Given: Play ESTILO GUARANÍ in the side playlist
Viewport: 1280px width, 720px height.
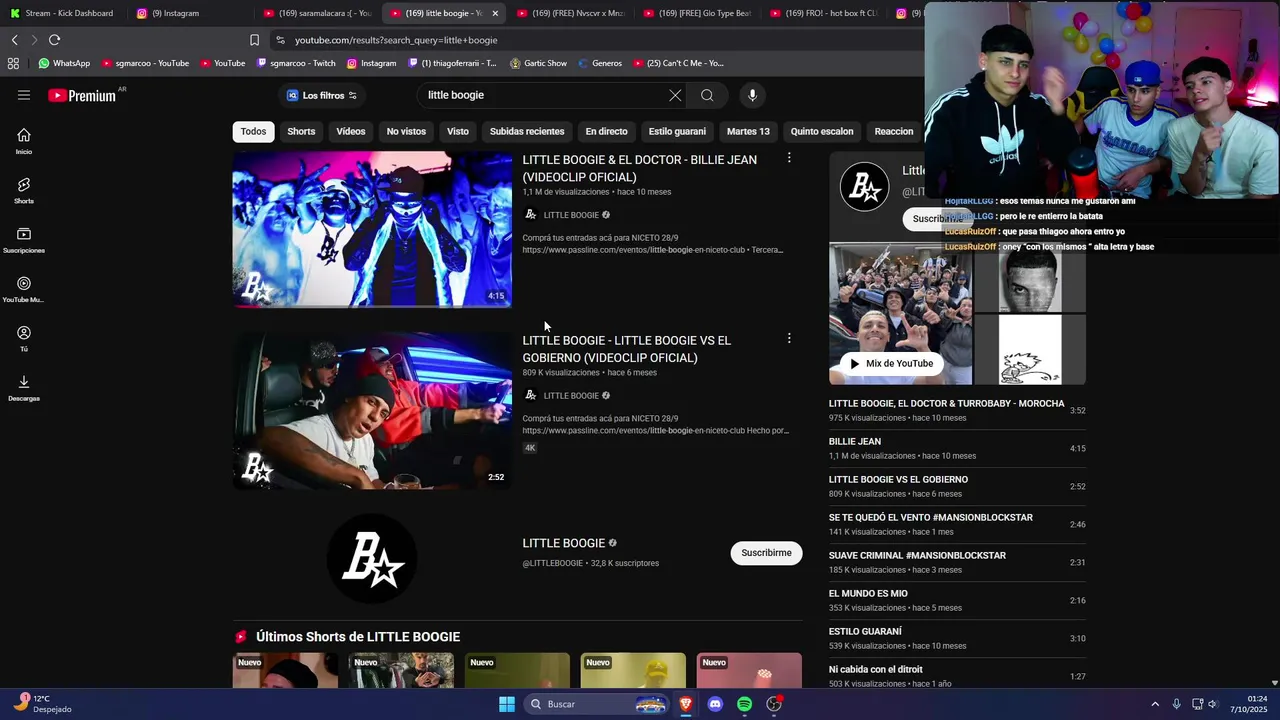Looking at the screenshot, I should pyautogui.click(x=957, y=638).
